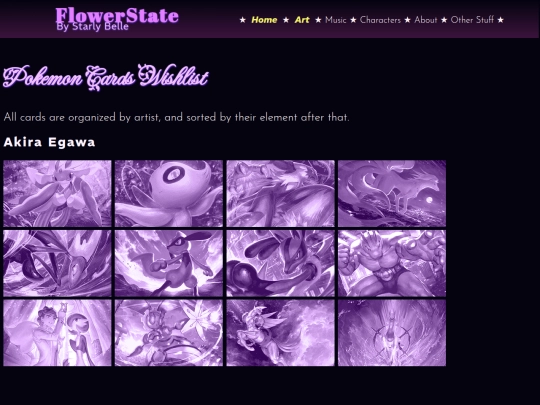Visit the Characters page
Image resolution: width=540 pixels, height=405 pixels.
click(x=380, y=20)
